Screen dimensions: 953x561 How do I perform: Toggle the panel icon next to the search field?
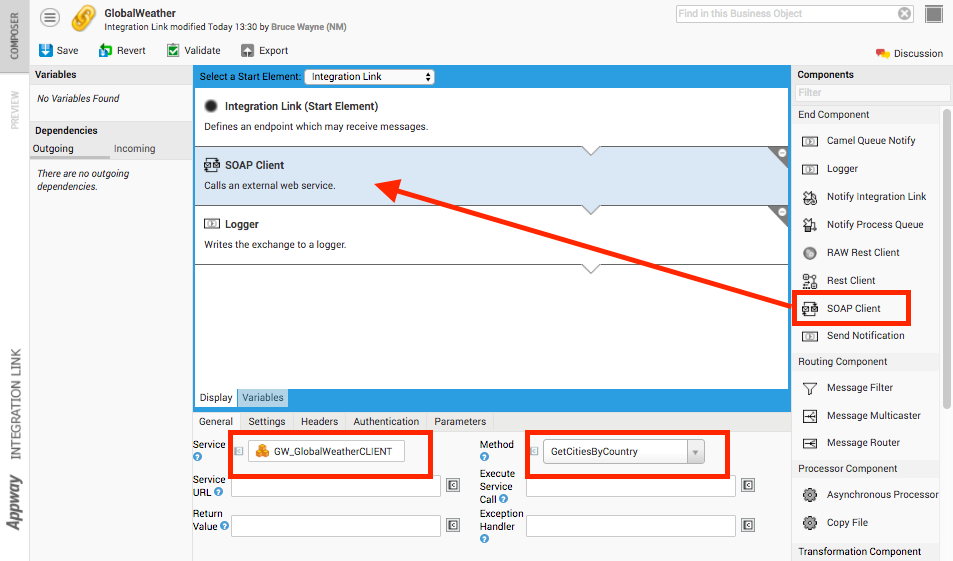[x=934, y=13]
